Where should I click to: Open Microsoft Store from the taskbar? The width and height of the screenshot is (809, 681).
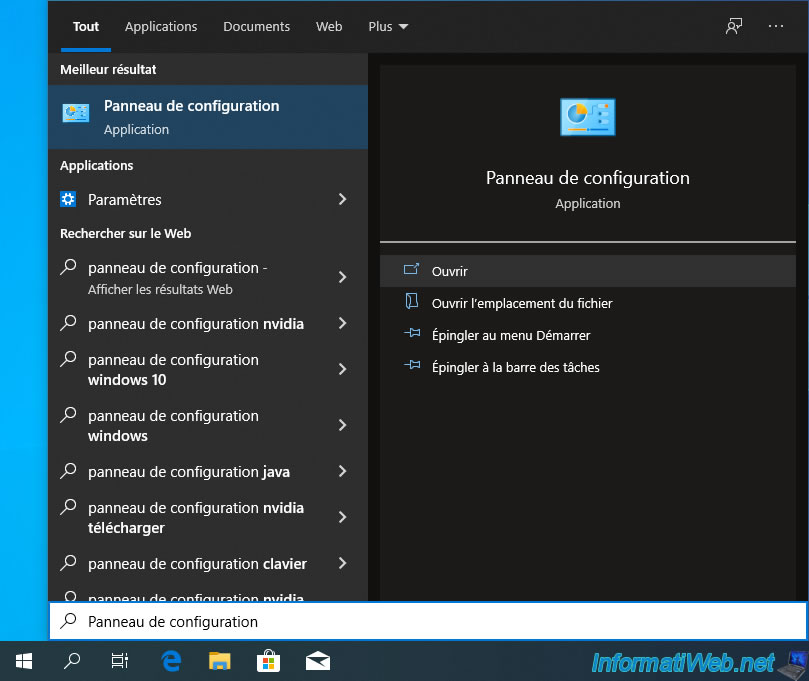click(x=268, y=661)
